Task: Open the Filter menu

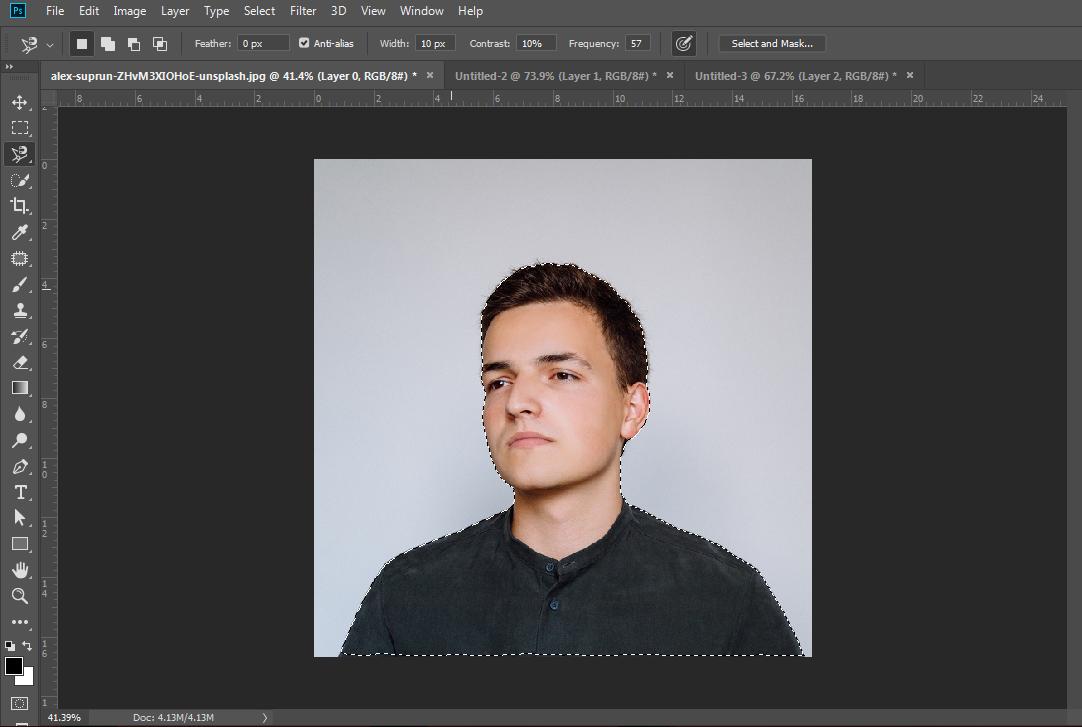Action: tap(302, 11)
